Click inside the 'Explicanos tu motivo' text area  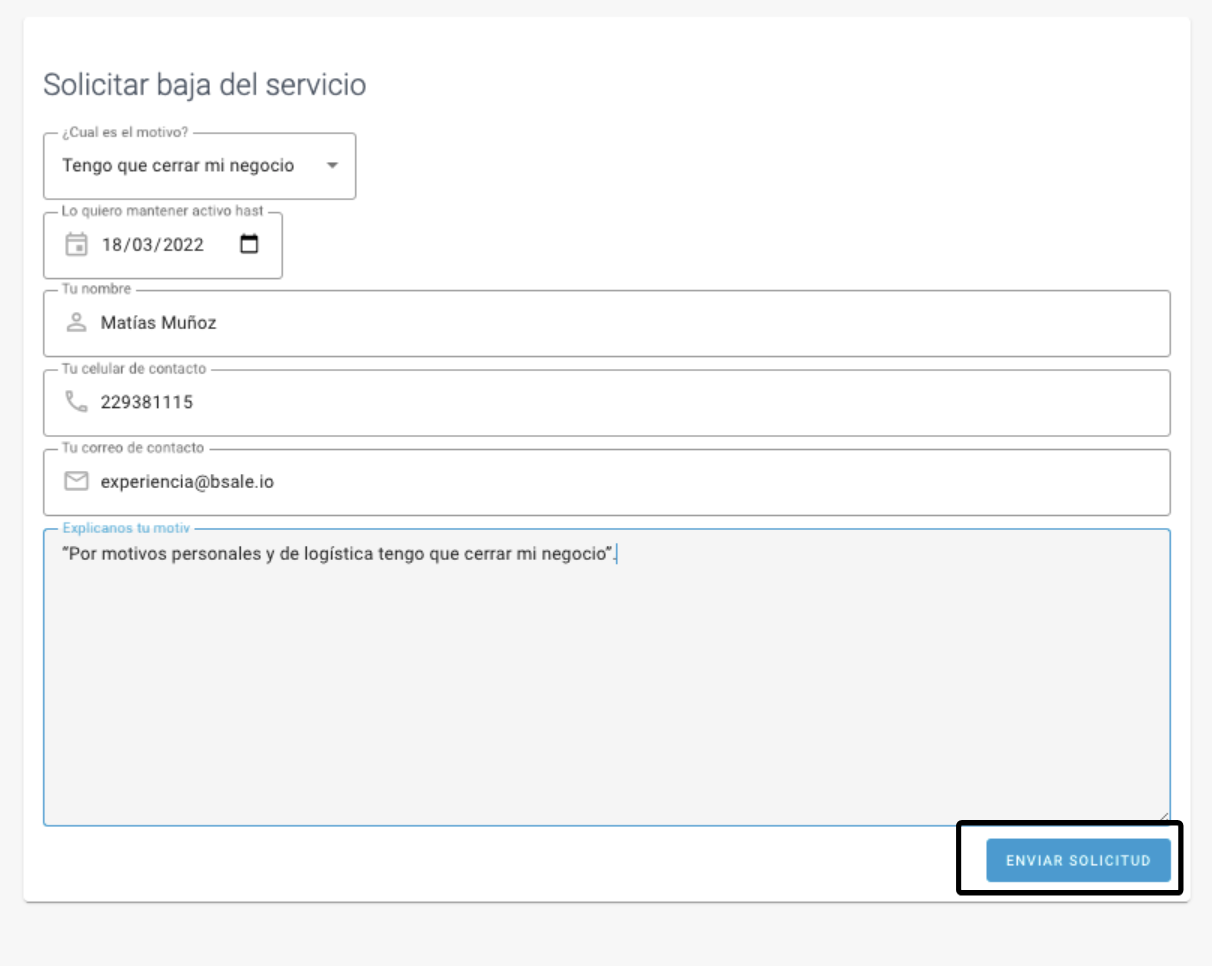(x=607, y=677)
